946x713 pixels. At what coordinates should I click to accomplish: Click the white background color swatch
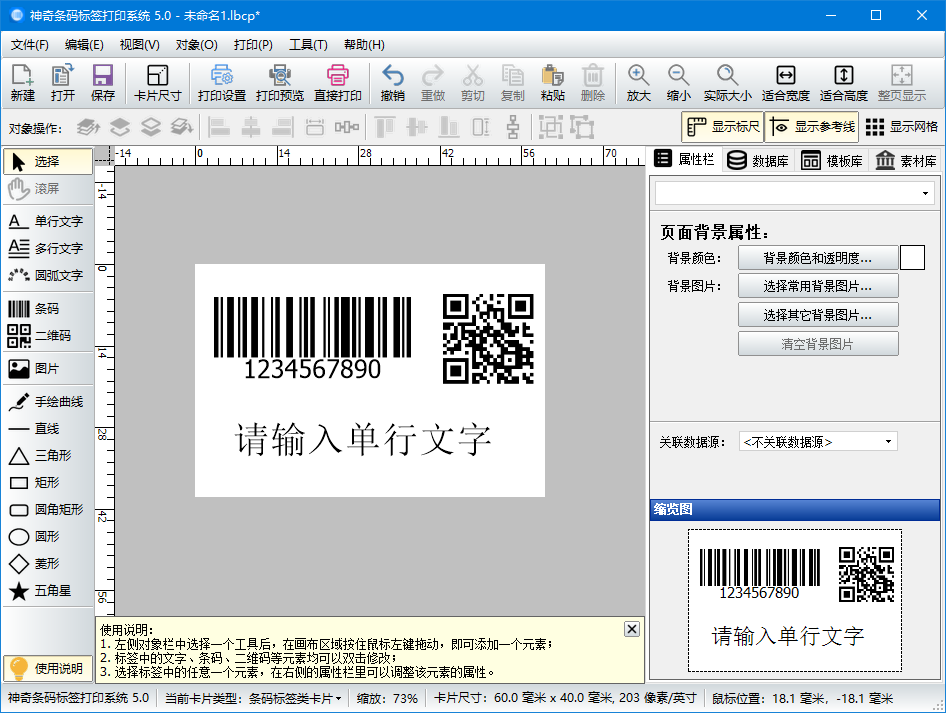(912, 258)
